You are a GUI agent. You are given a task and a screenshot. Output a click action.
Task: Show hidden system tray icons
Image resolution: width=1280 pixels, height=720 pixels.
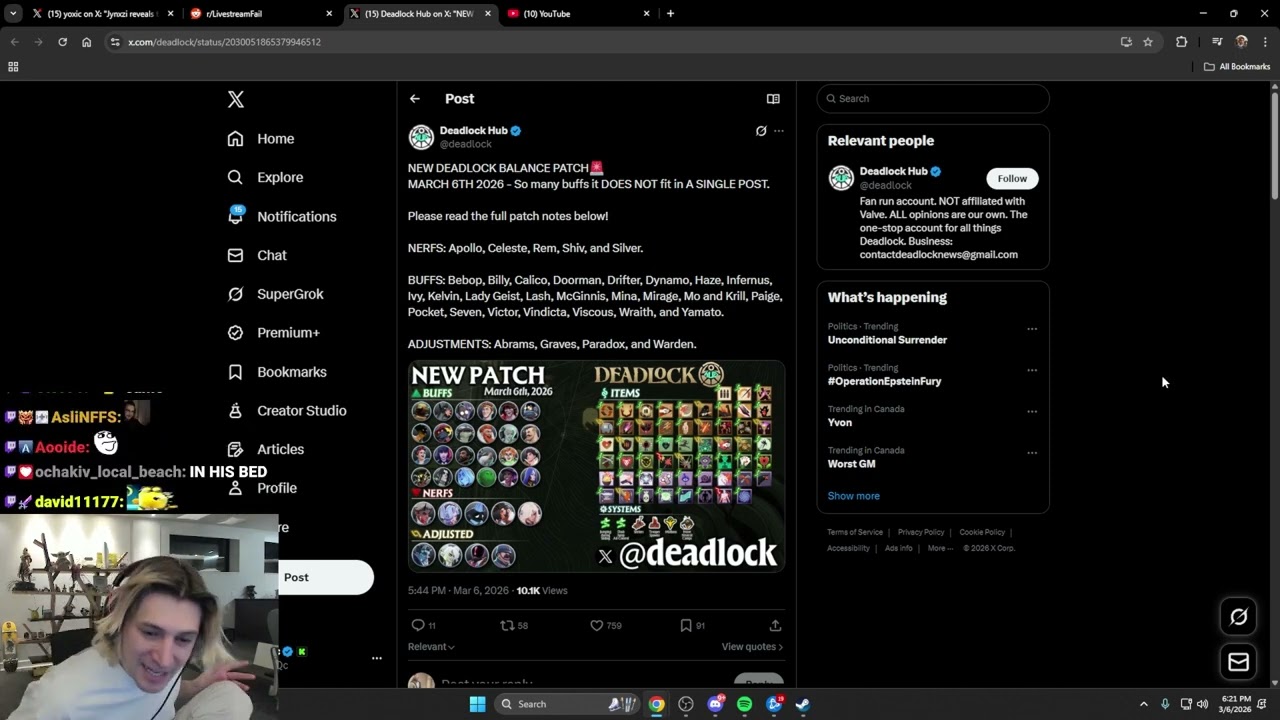(1144, 704)
